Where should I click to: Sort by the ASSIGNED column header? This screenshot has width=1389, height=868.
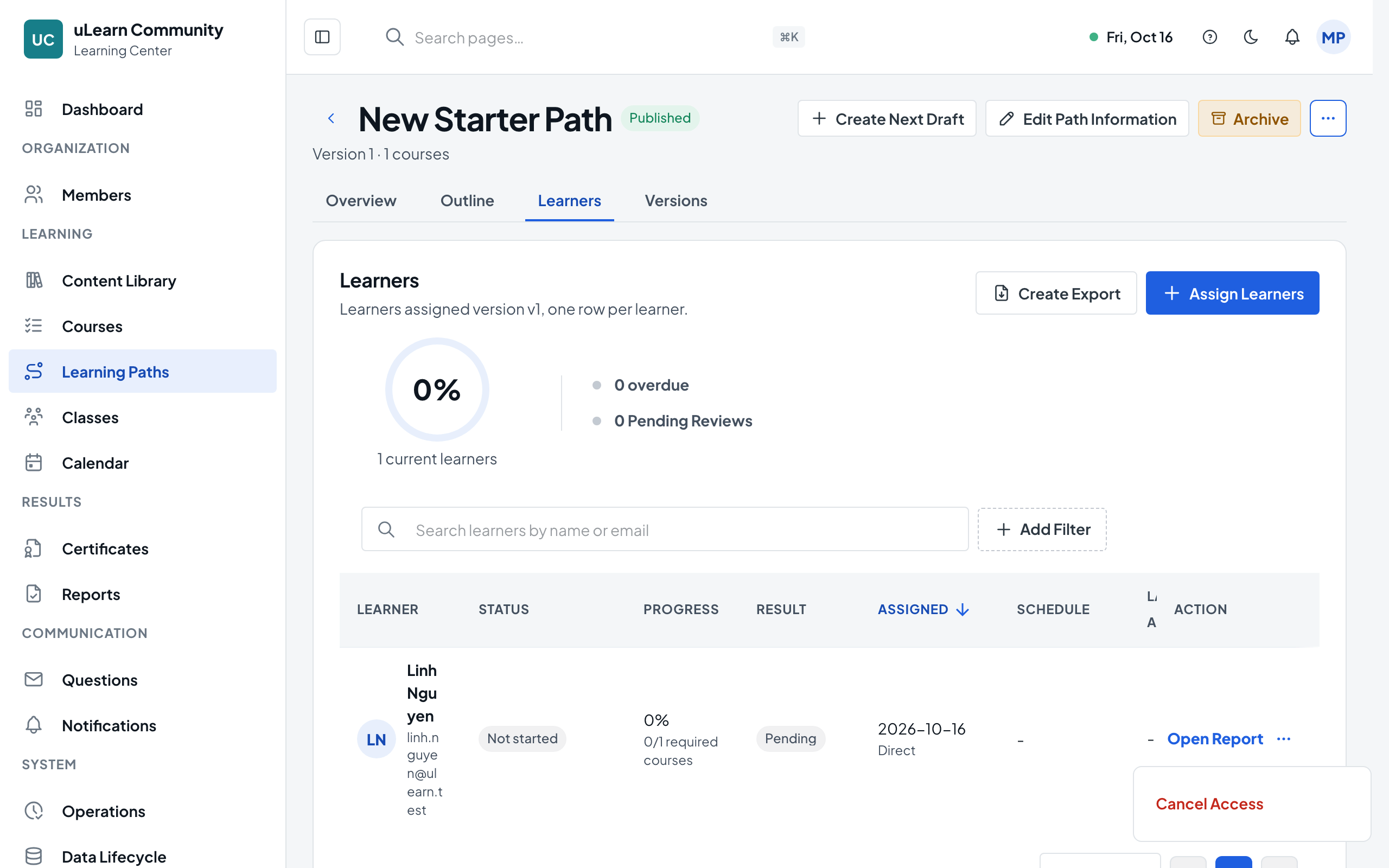[x=923, y=609]
